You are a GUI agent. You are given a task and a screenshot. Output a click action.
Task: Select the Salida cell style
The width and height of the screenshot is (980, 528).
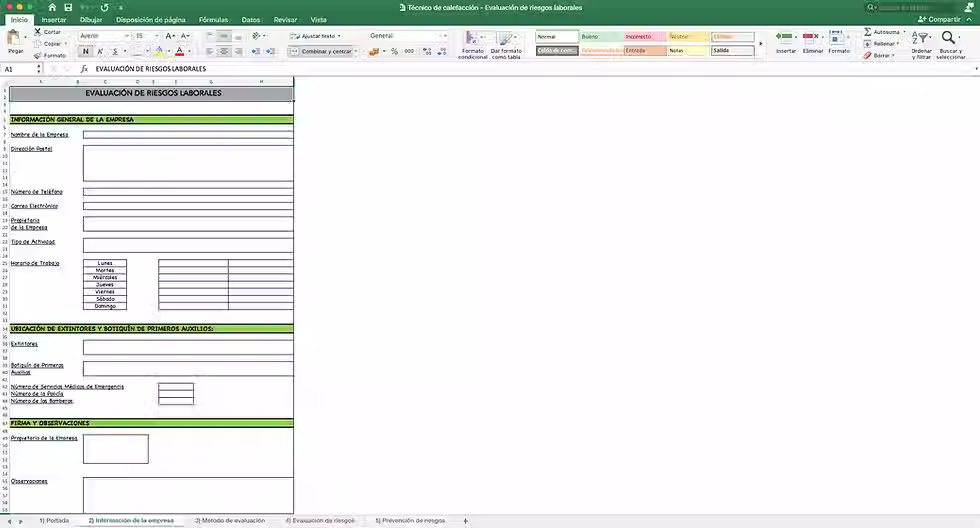732,51
